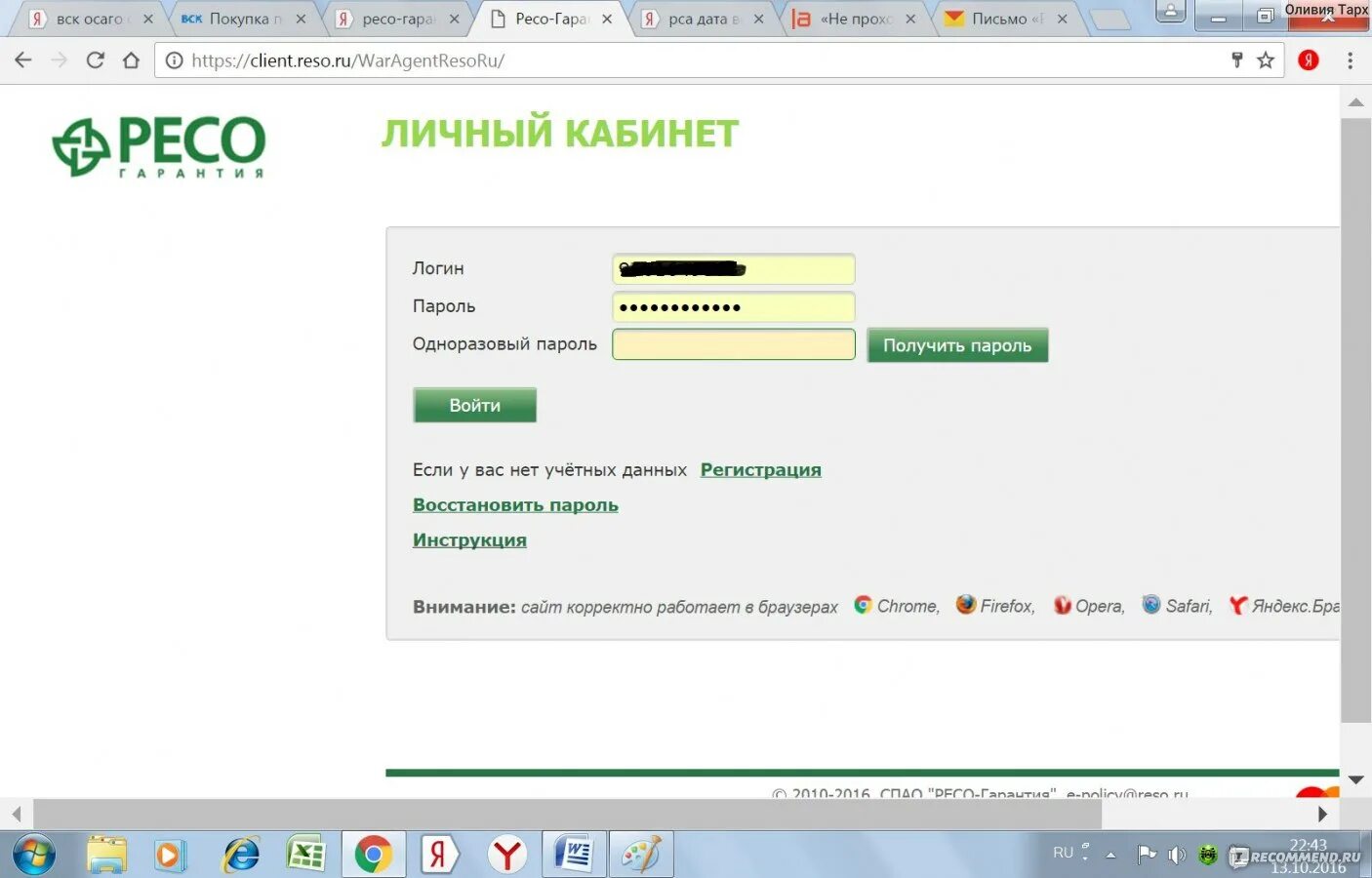
Task: Switch to the 'рса дата' tab
Action: pyautogui.click(x=703, y=19)
